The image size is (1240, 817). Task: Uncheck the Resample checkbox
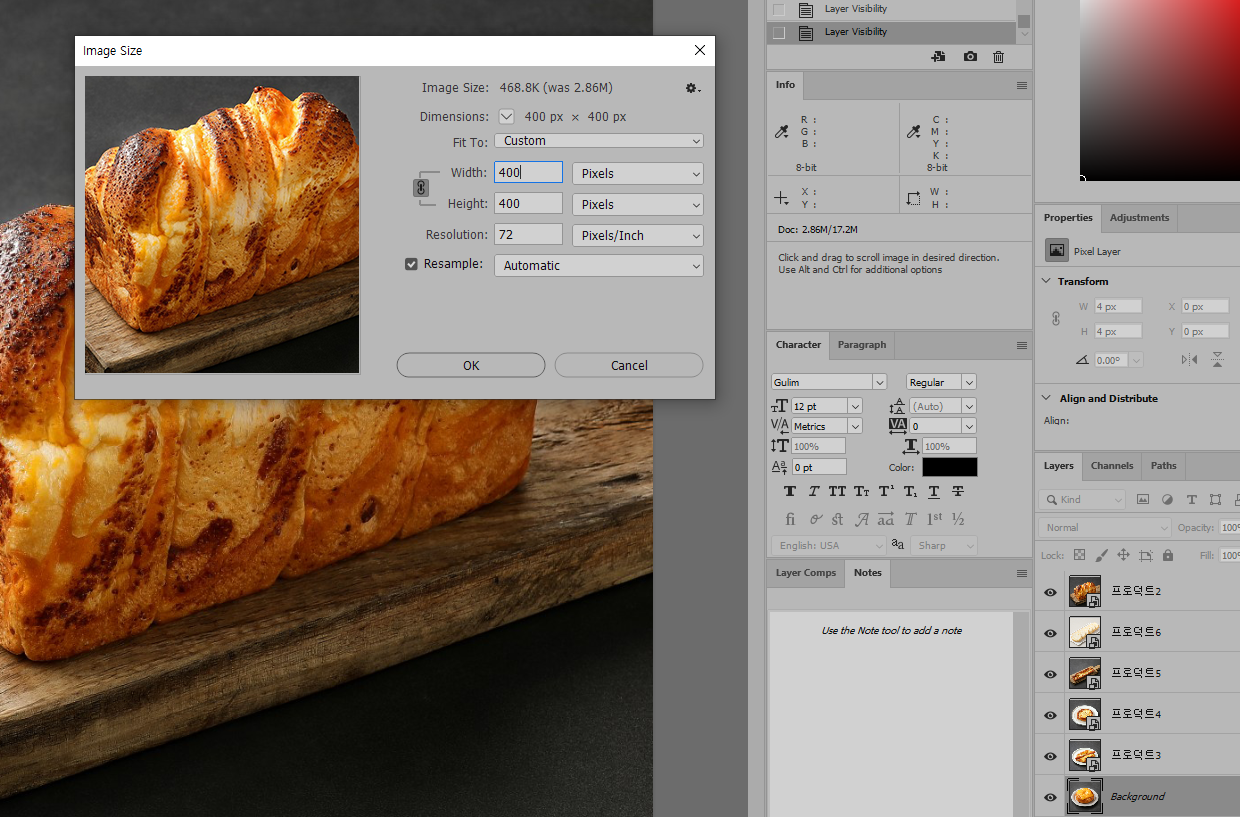point(411,265)
